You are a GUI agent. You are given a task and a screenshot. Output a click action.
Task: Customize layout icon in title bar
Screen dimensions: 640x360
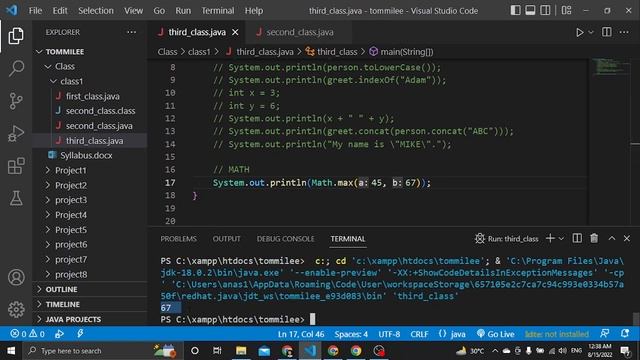point(566,11)
